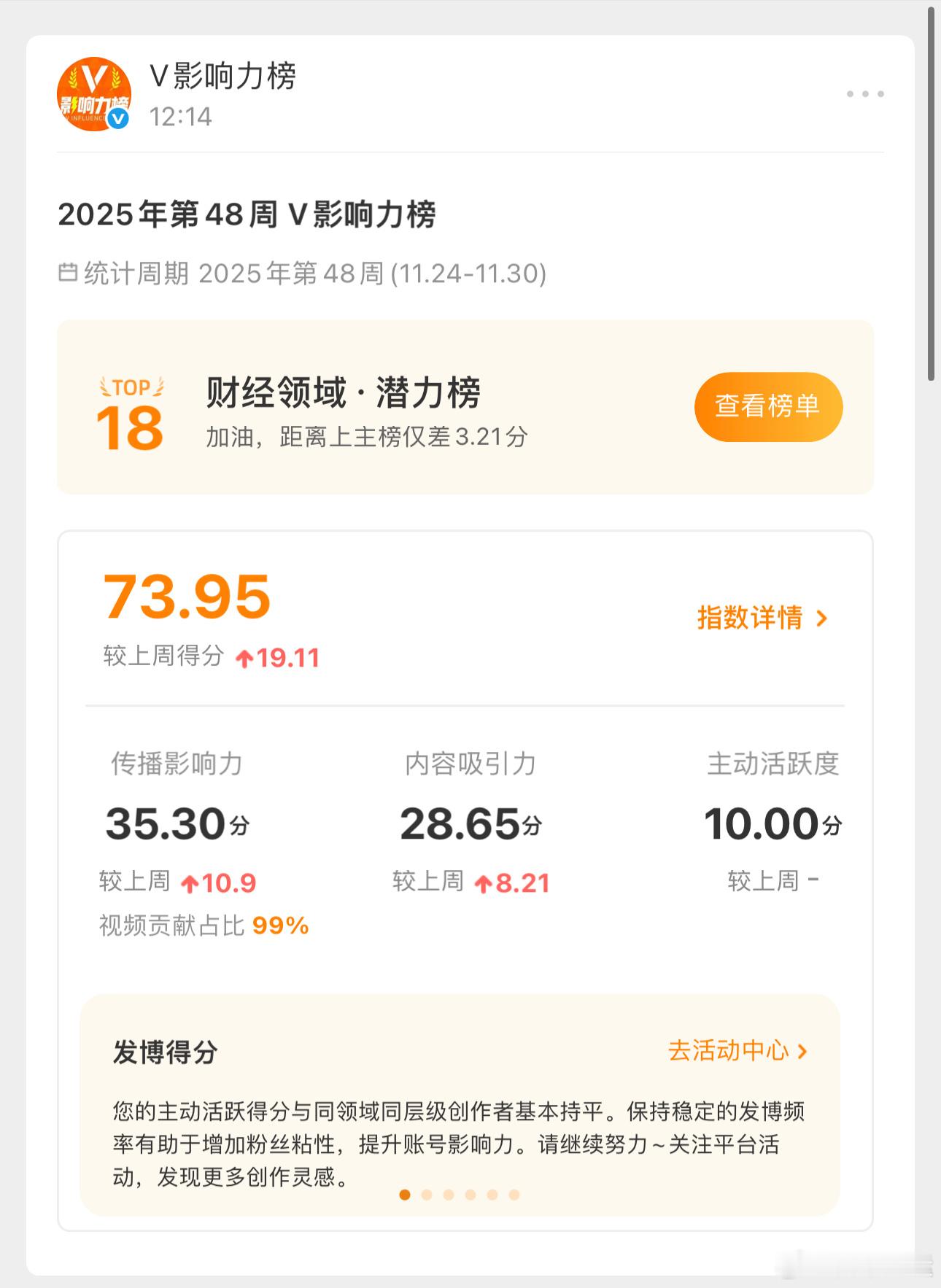Open the three-dot more options menu

point(865,94)
